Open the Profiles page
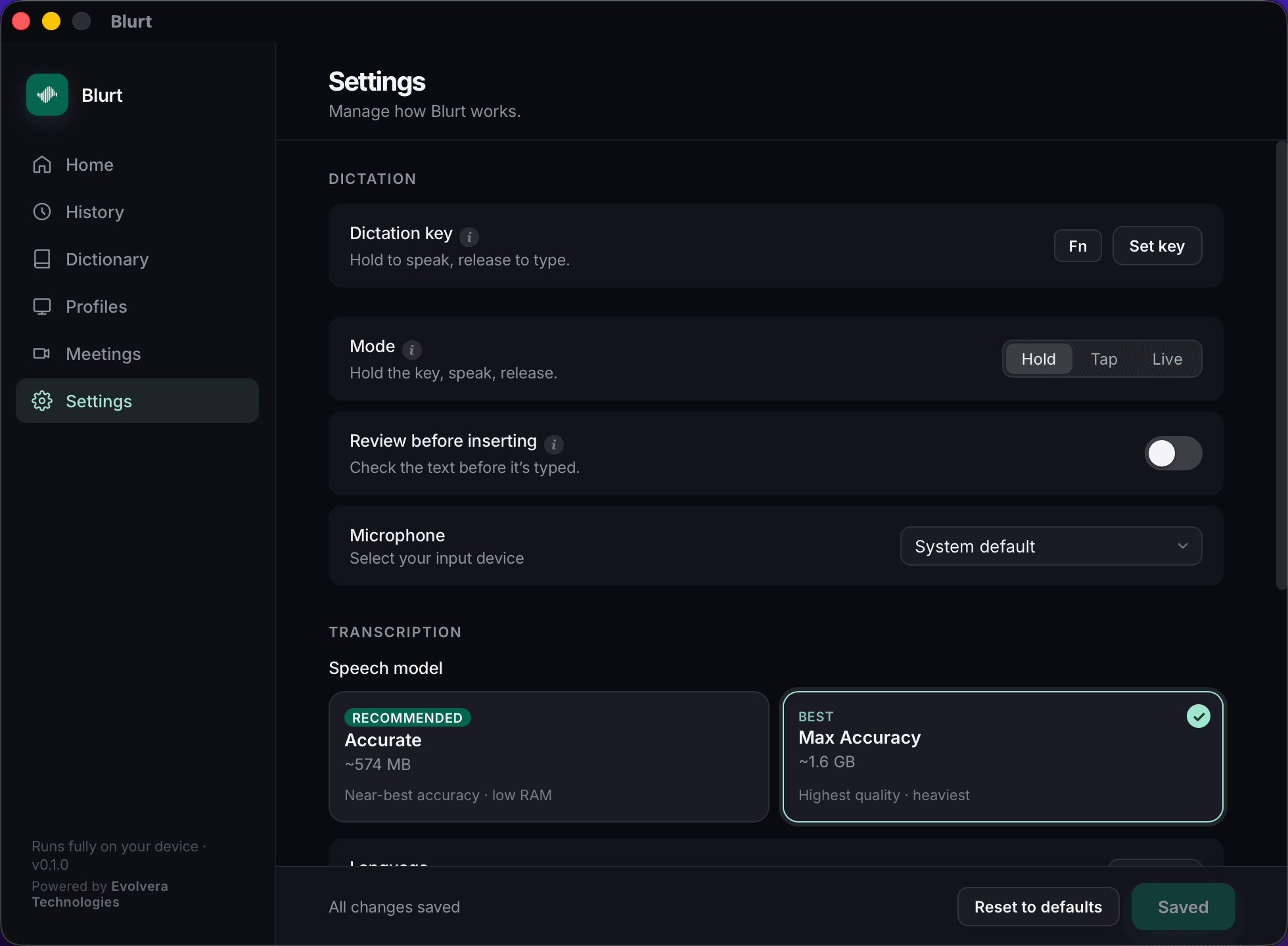The width and height of the screenshot is (1288, 946). (137, 307)
